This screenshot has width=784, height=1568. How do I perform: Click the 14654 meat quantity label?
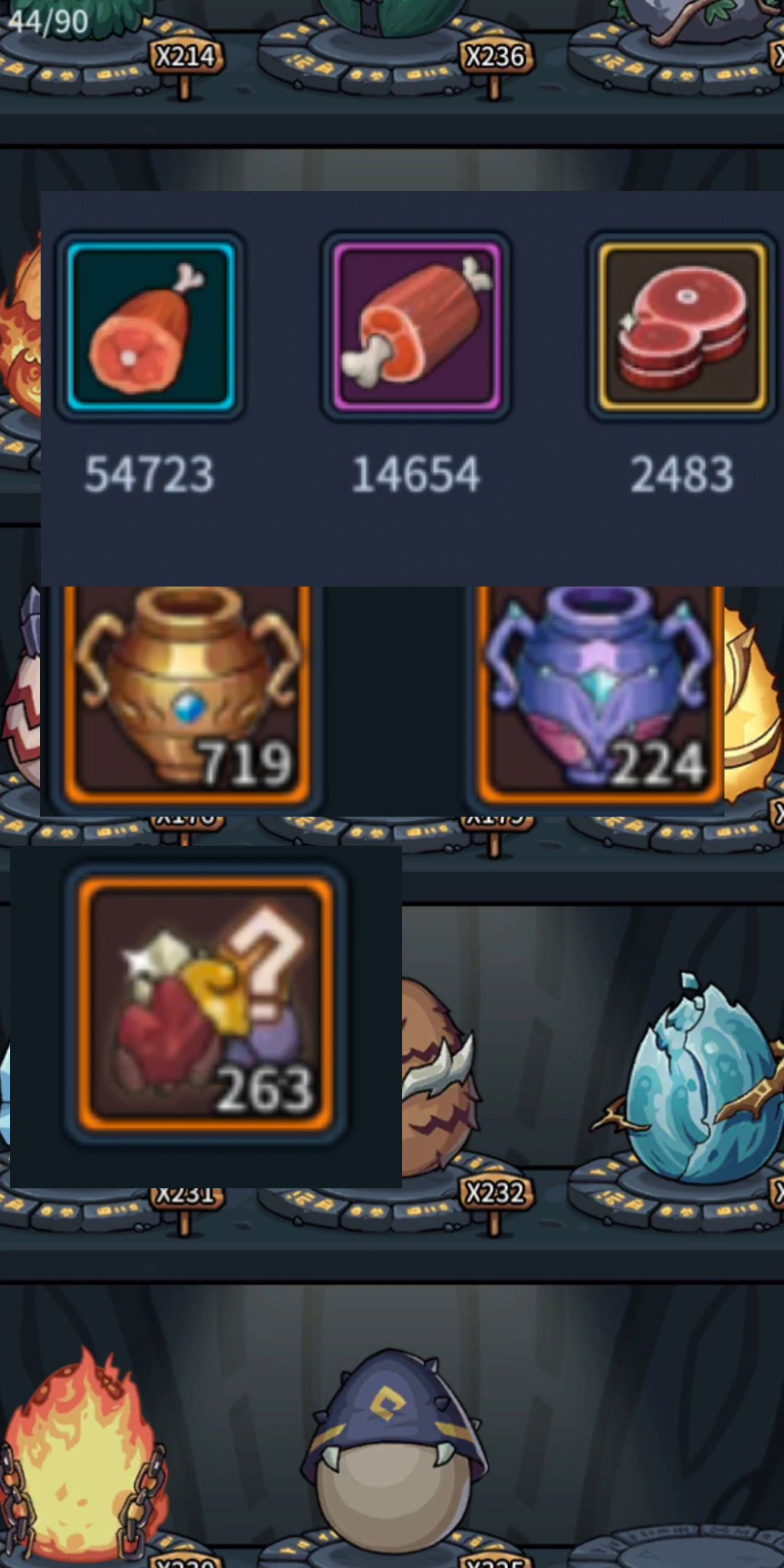[416, 475]
